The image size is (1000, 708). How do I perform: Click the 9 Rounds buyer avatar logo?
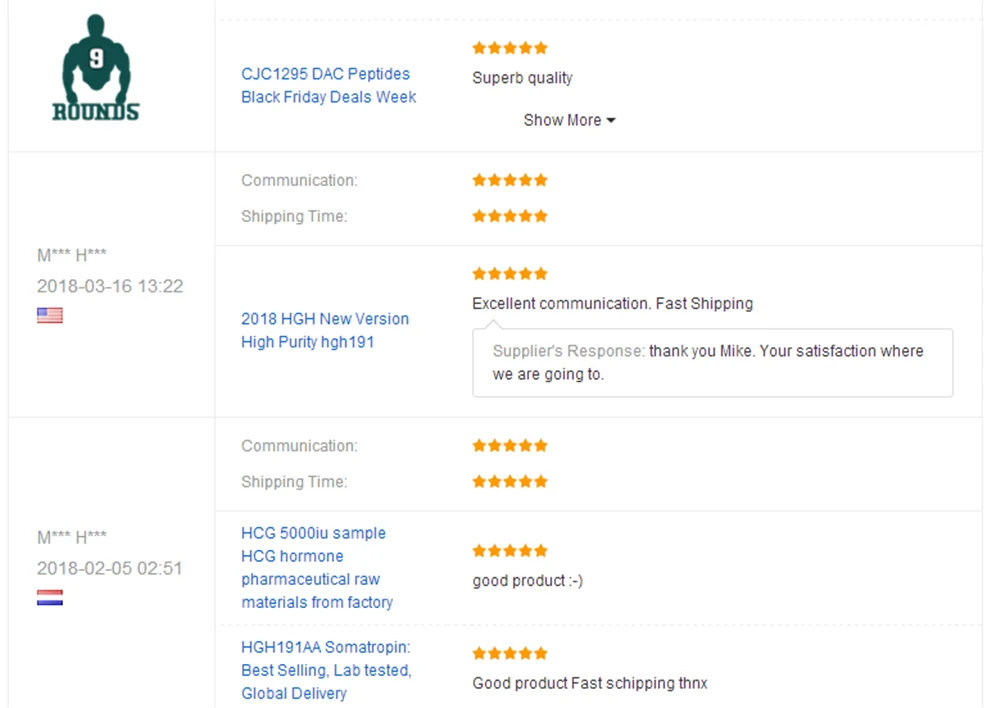point(96,68)
